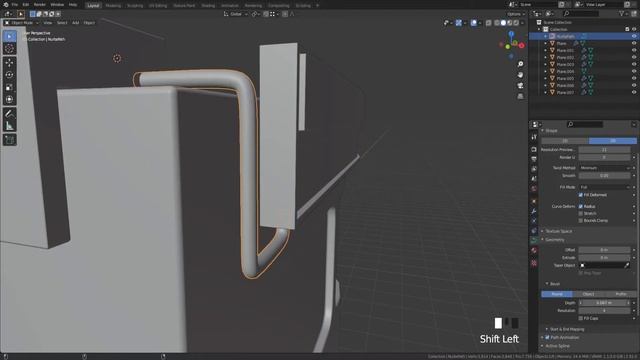
Task: Open the Object Data curve properties tab
Action: tap(534, 240)
